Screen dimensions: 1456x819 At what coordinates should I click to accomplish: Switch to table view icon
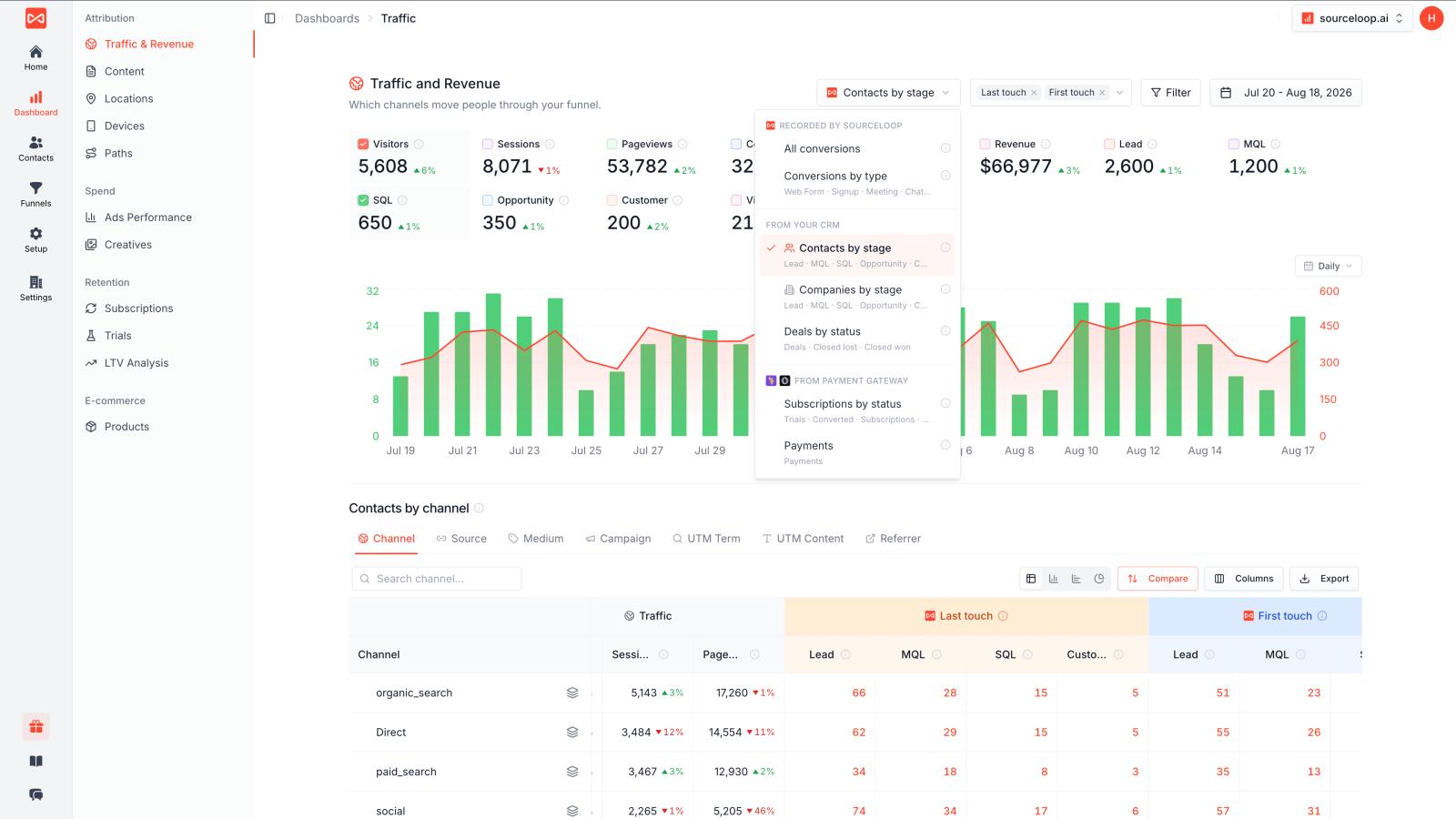coord(1031,579)
